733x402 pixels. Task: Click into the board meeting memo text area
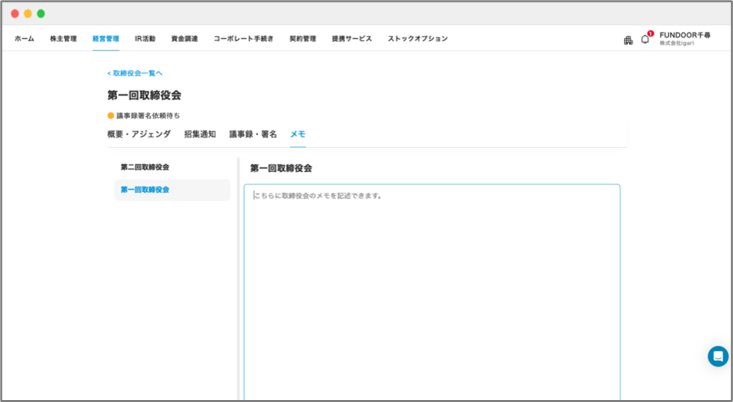coord(431,290)
